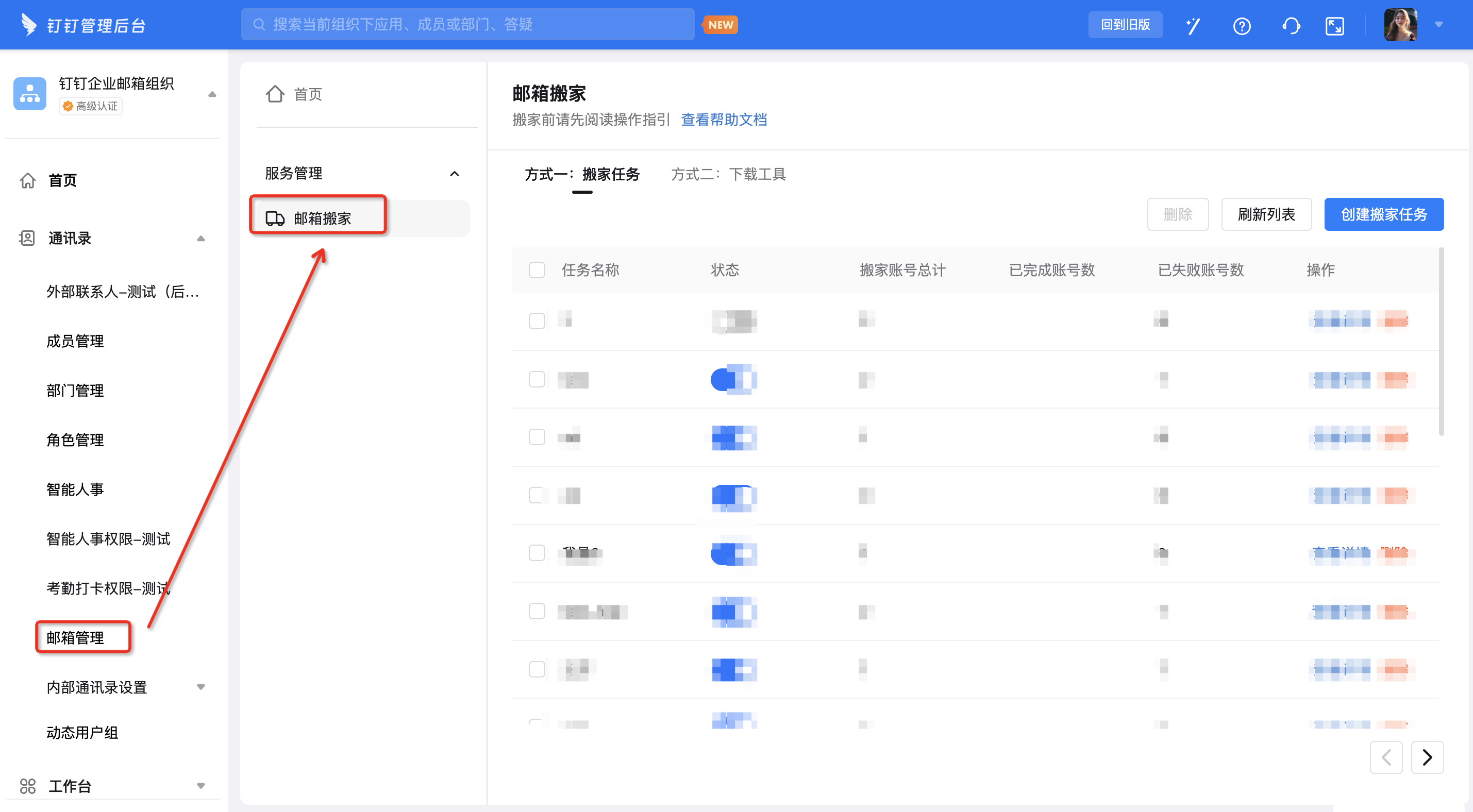Click the organization icon for 钉钉企业邮箱组织
This screenshot has width=1473, height=812.
[x=30, y=94]
